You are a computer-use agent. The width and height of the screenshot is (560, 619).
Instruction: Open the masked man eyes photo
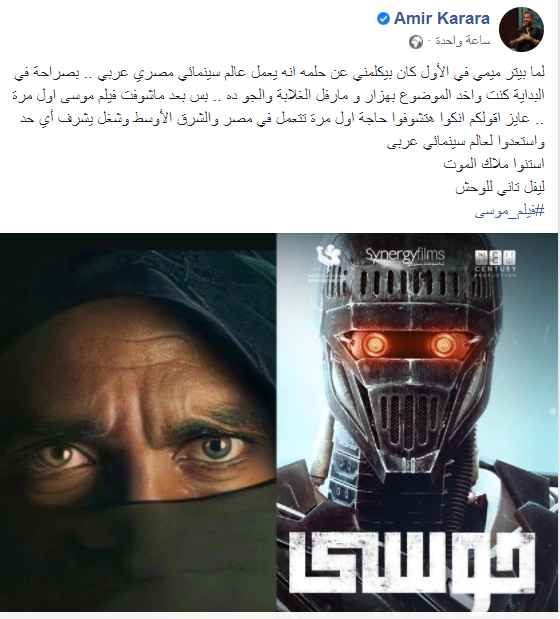tap(138, 422)
